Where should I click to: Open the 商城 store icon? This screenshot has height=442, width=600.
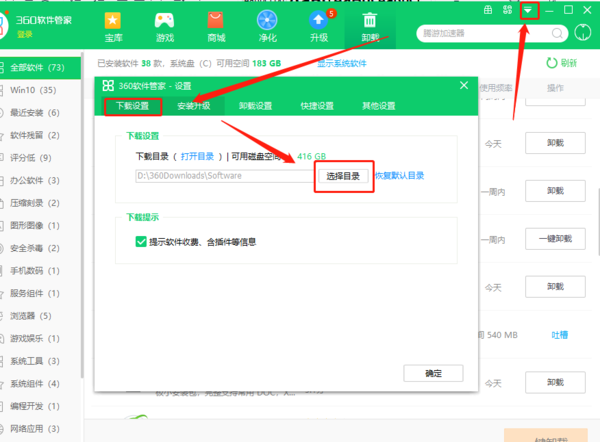[x=216, y=24]
